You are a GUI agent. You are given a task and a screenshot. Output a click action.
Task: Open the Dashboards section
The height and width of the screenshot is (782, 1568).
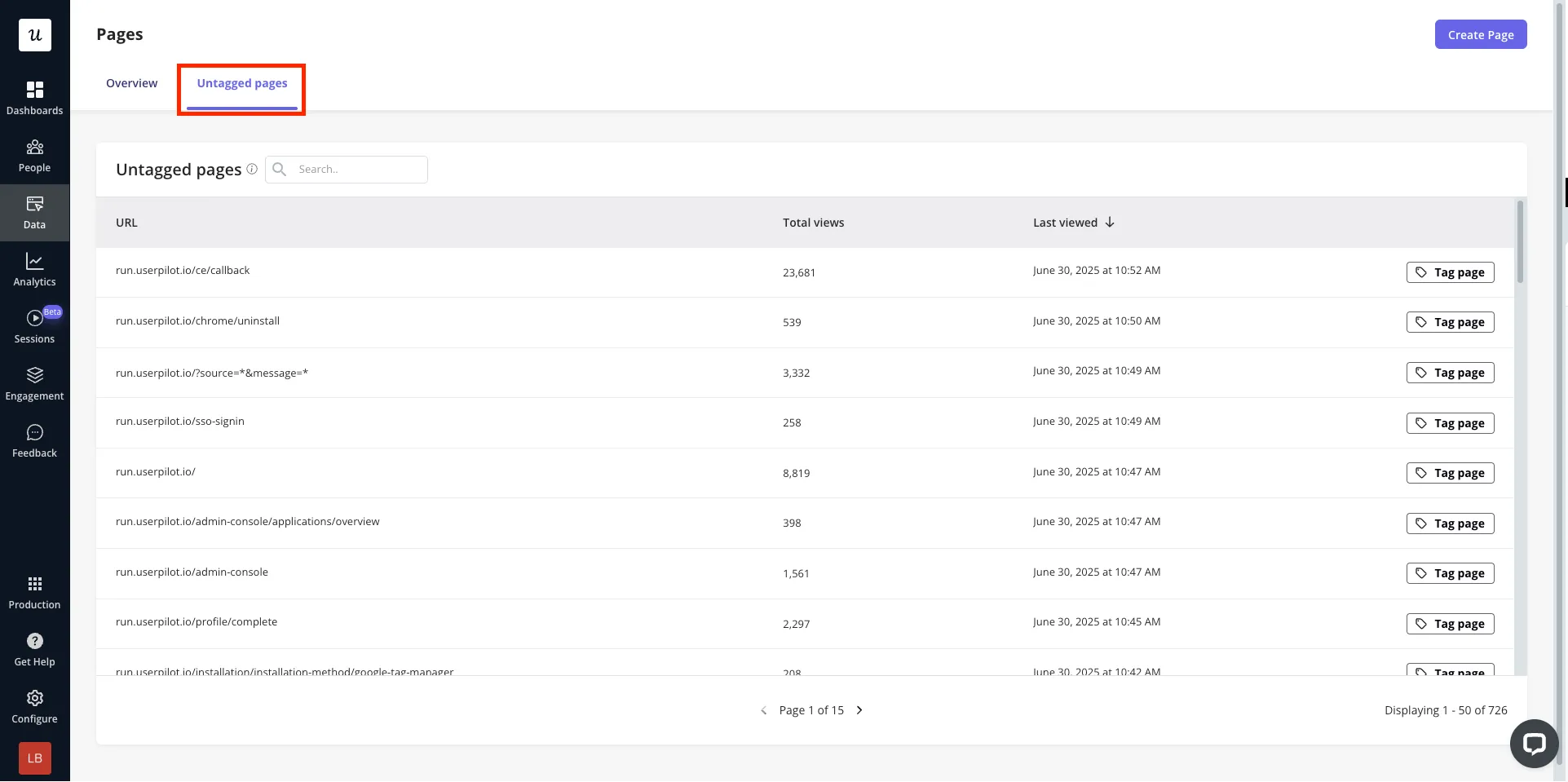(34, 99)
